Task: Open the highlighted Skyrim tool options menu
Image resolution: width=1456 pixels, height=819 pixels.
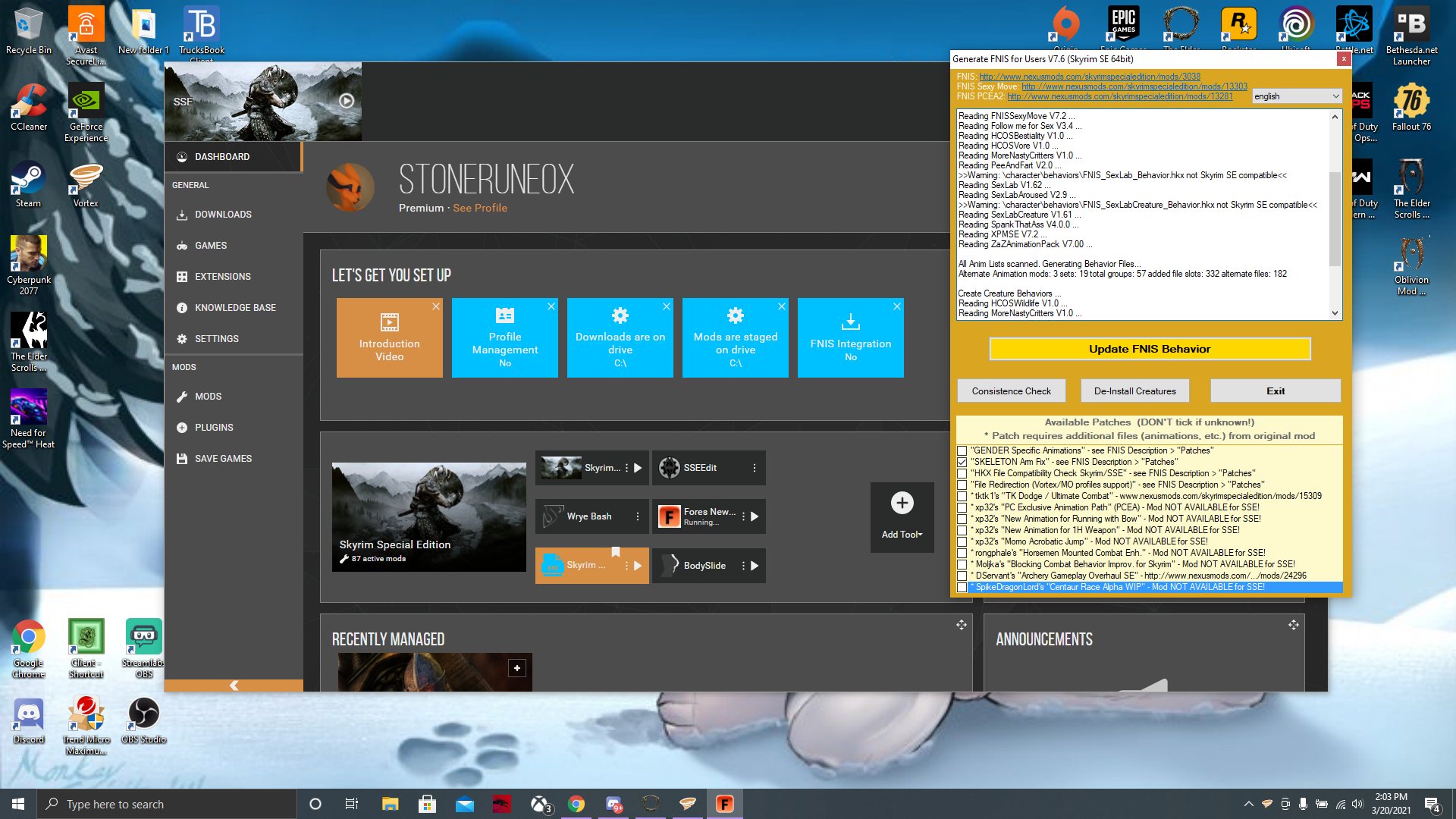Action: click(x=626, y=566)
